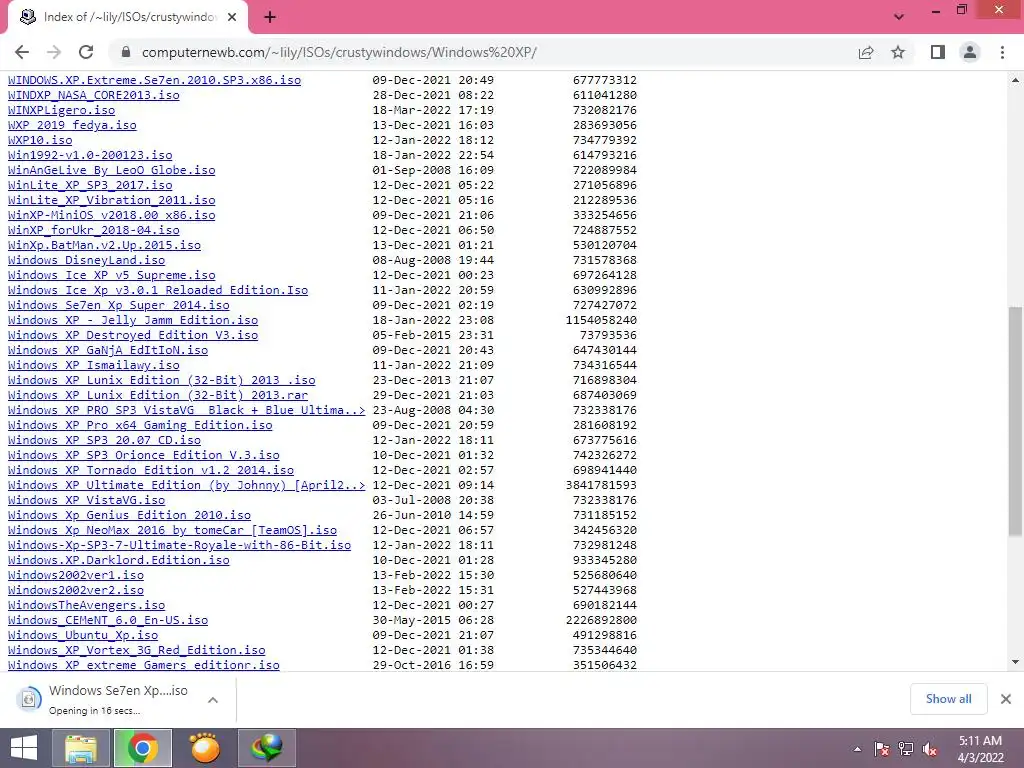Screen dimensions: 1024x768
Task: Select file size text 1154058240
Action: [601, 321]
